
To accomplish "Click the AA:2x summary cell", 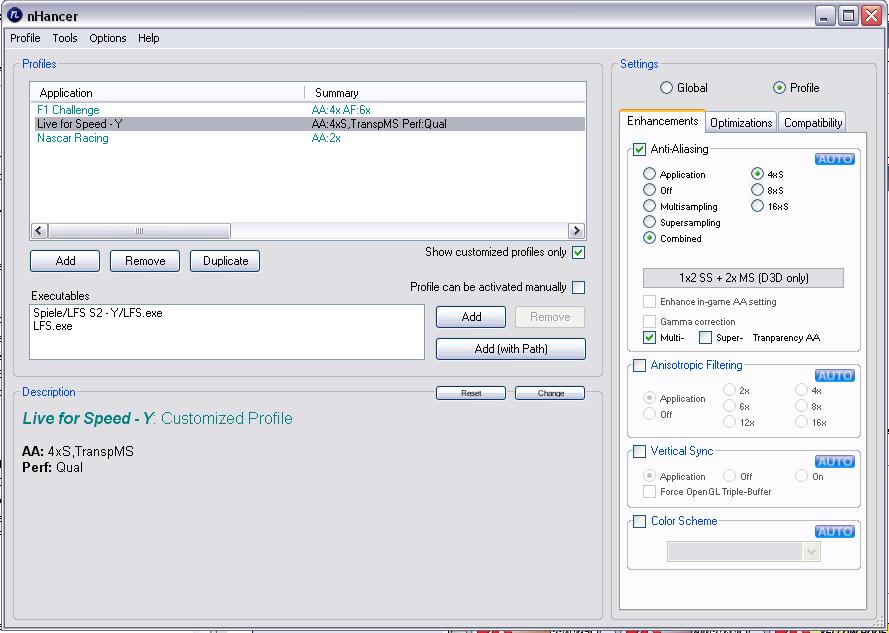I will [x=326, y=138].
